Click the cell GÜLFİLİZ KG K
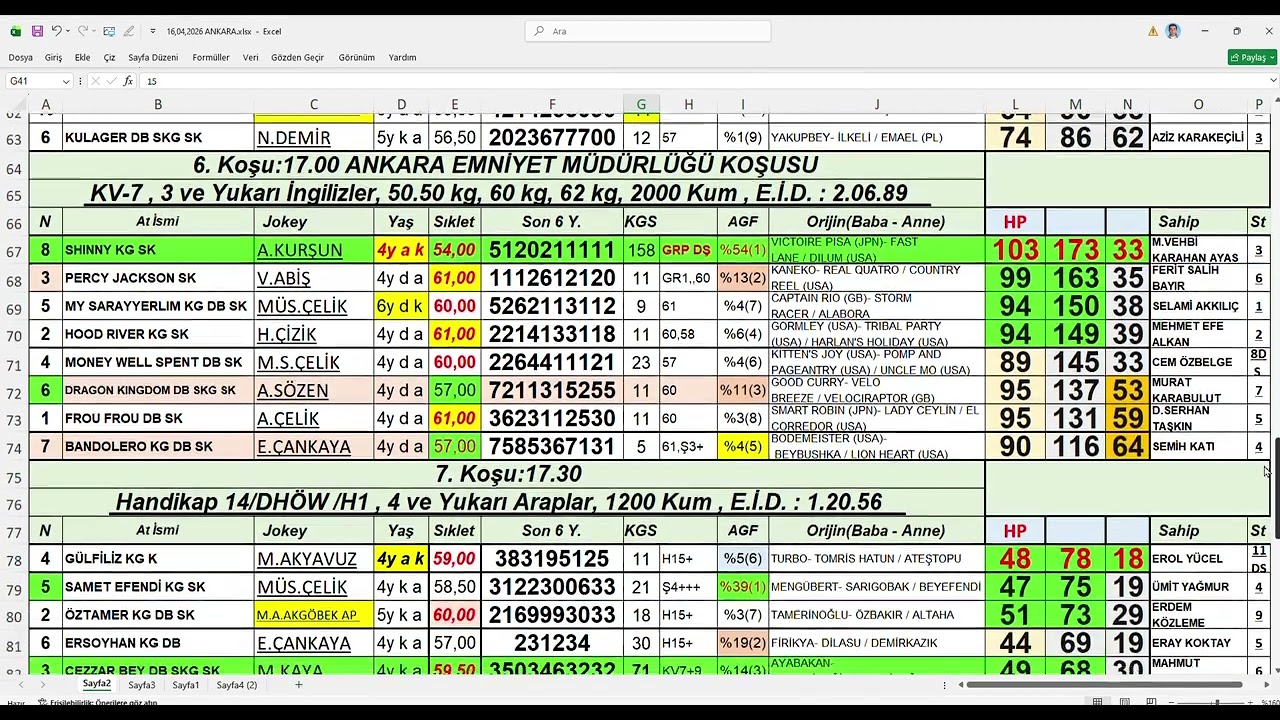This screenshot has width=1280, height=720. click(157, 559)
